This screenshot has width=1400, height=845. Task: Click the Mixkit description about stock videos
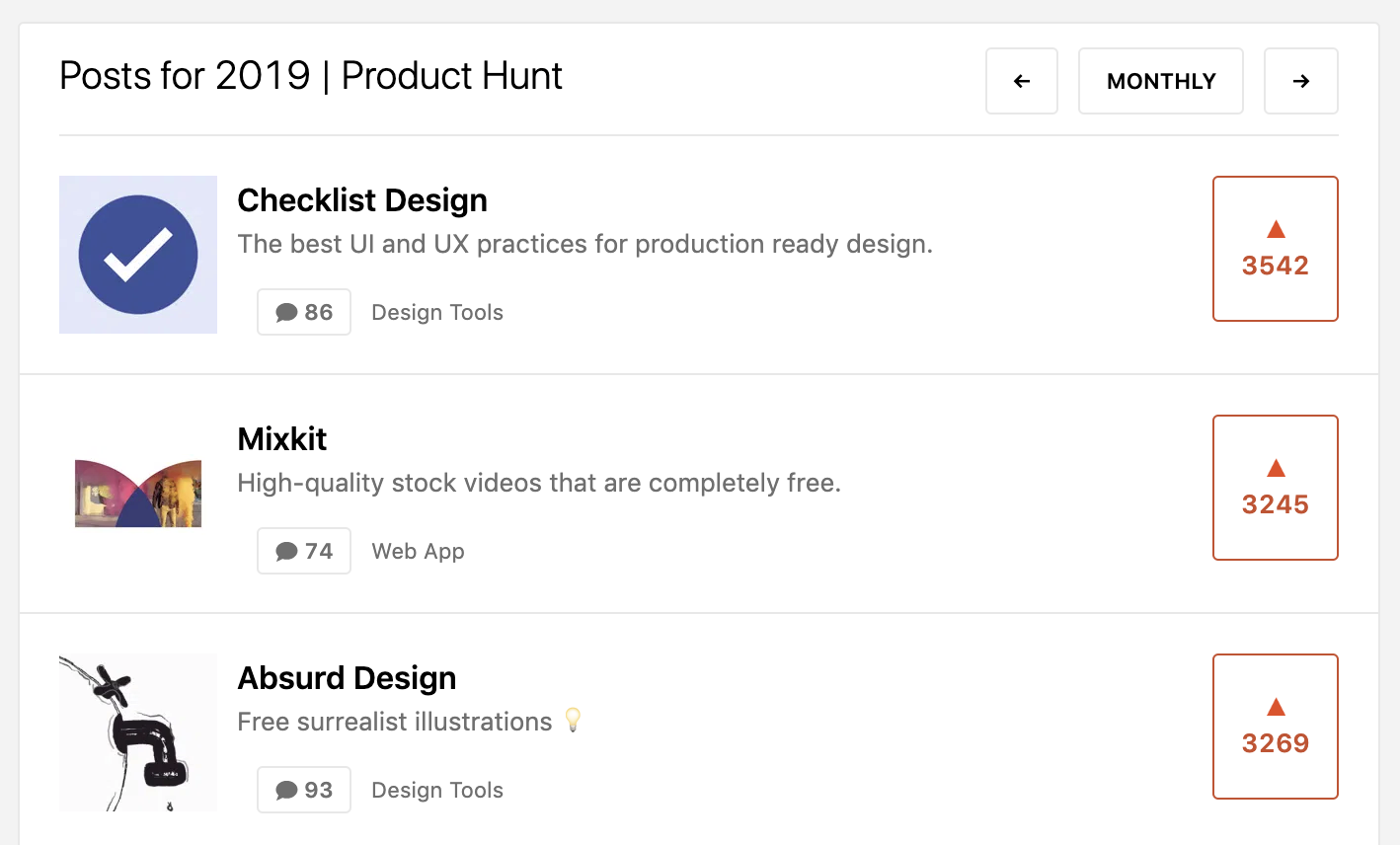tap(539, 483)
